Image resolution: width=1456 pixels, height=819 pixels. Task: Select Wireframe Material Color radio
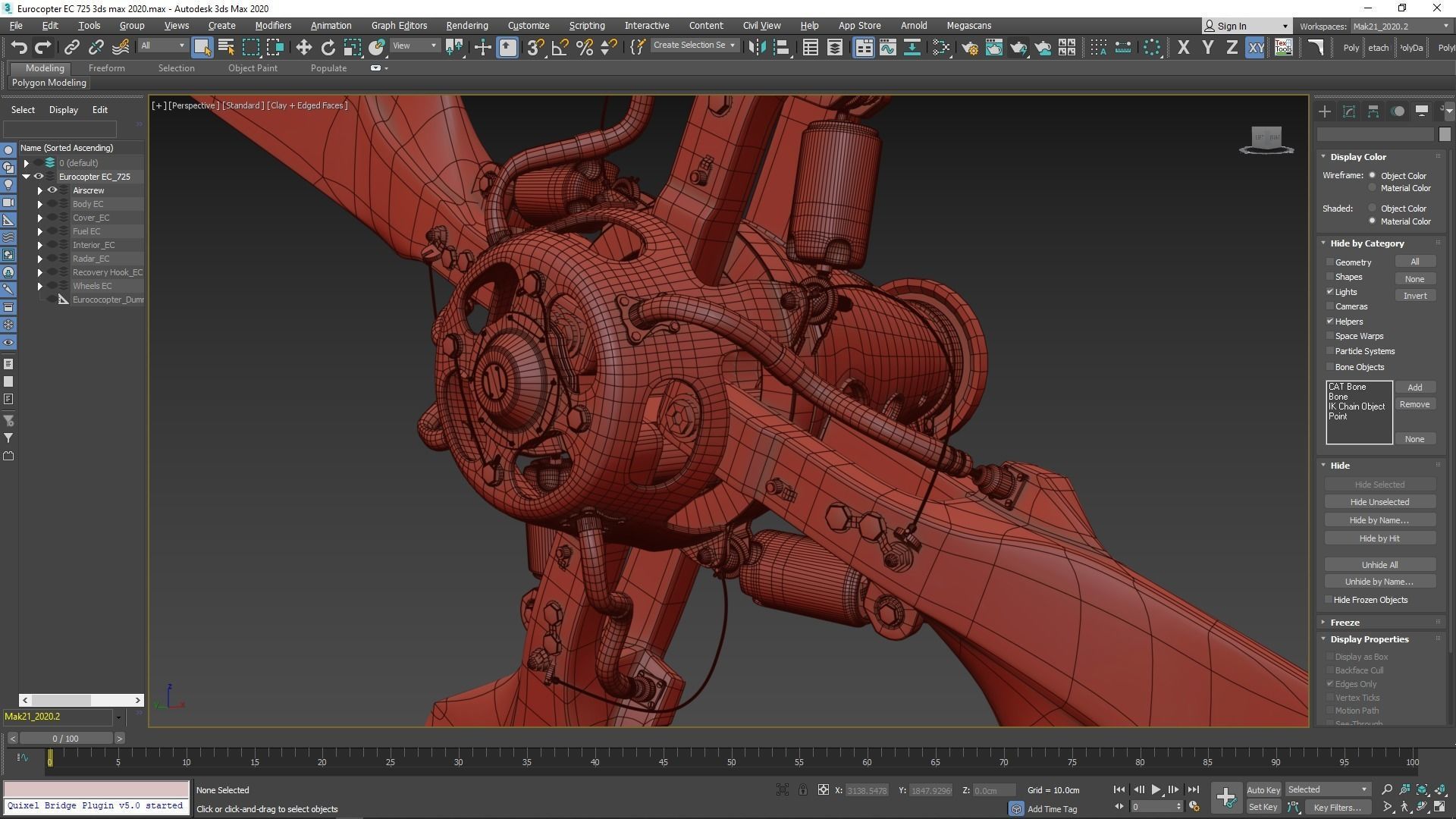coord(1372,188)
